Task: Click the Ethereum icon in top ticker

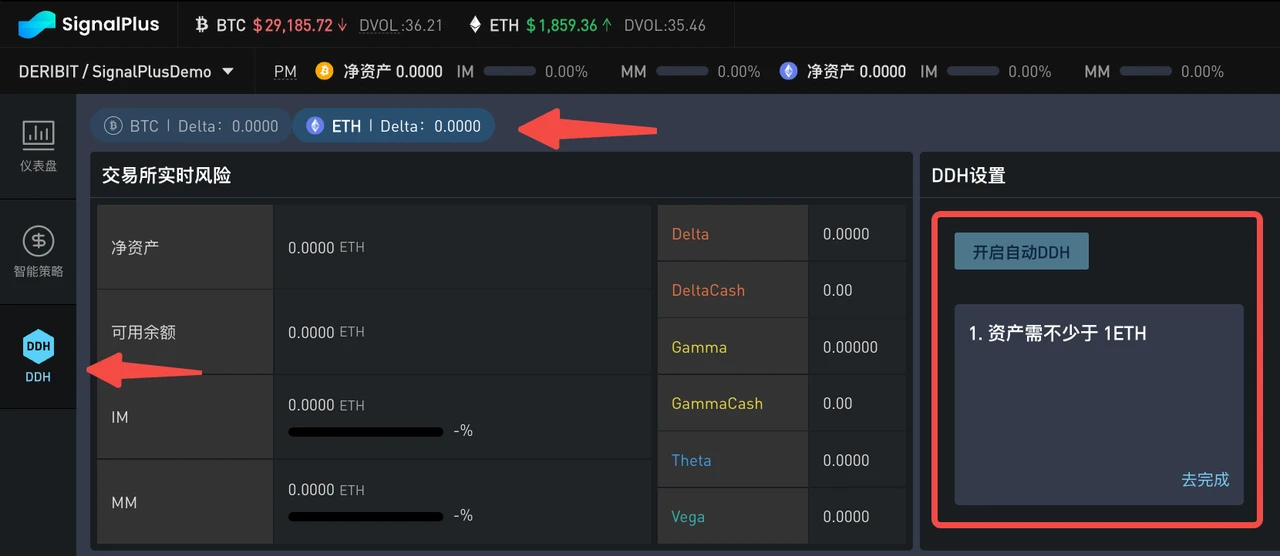Action: pyautogui.click(x=475, y=25)
